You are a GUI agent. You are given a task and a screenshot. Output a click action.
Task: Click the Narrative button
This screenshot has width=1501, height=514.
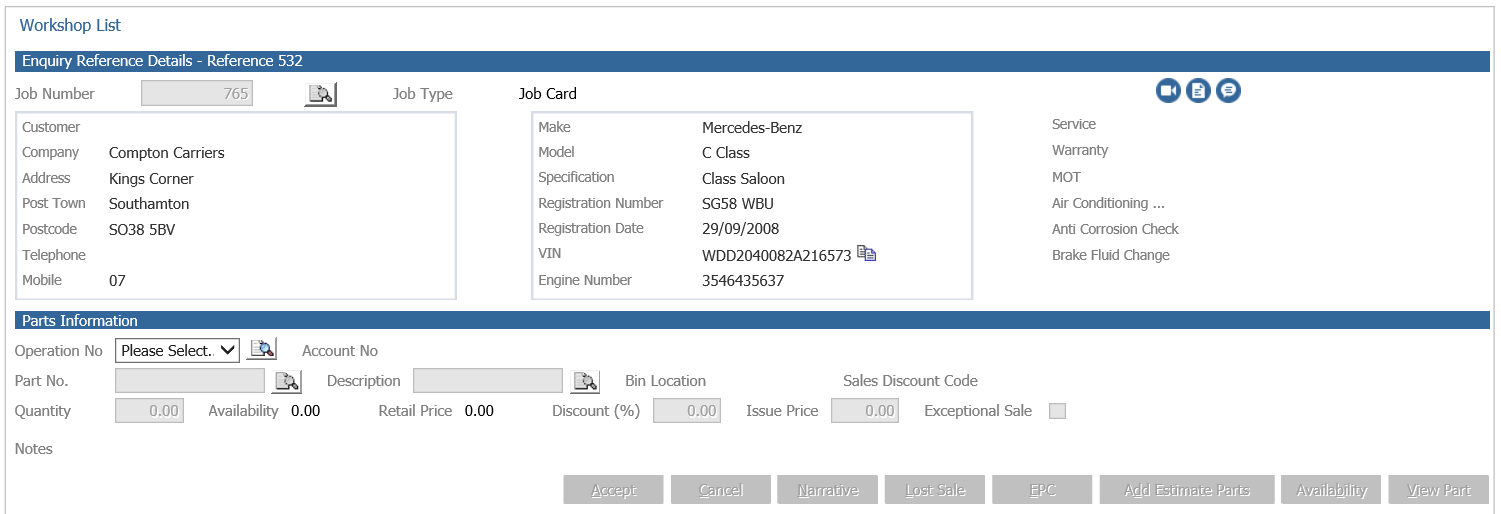pos(828,490)
